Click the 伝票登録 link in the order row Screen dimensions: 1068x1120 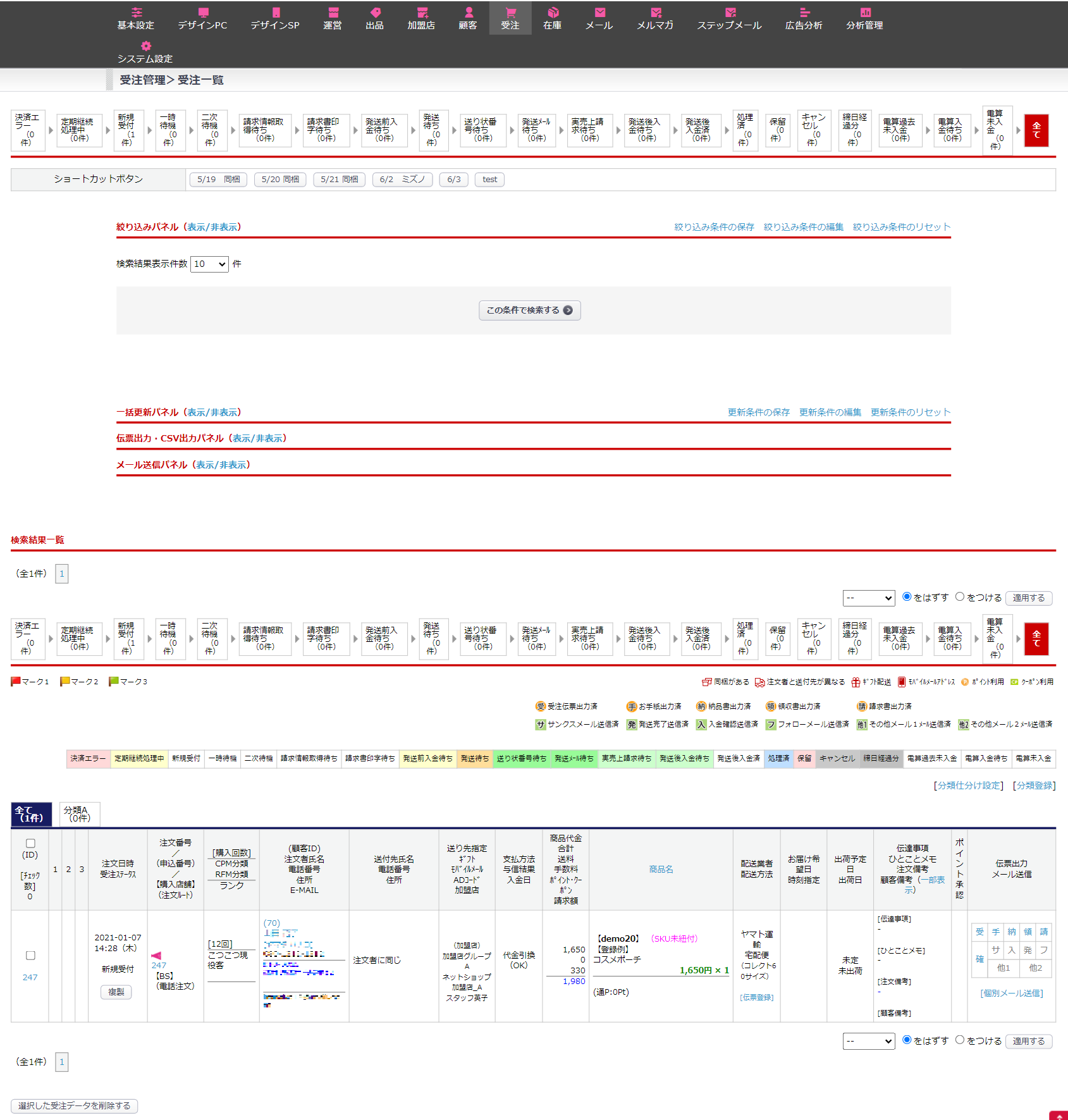(757, 997)
